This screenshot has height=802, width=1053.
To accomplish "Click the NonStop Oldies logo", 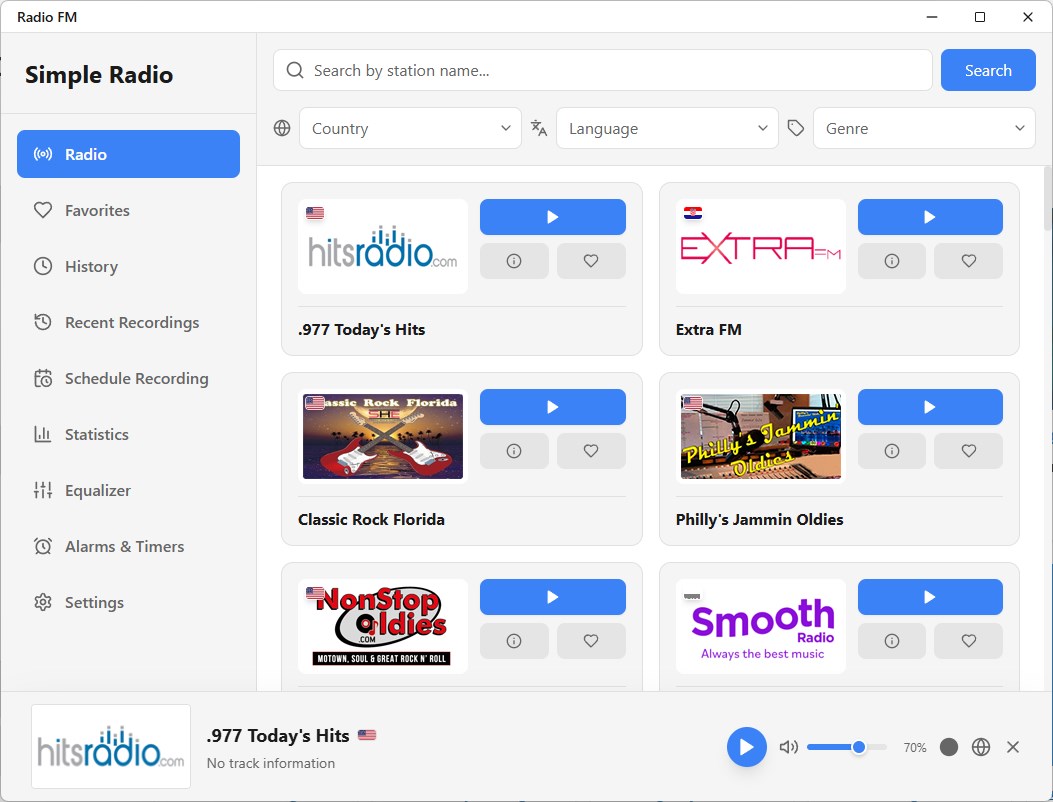I will [x=383, y=626].
